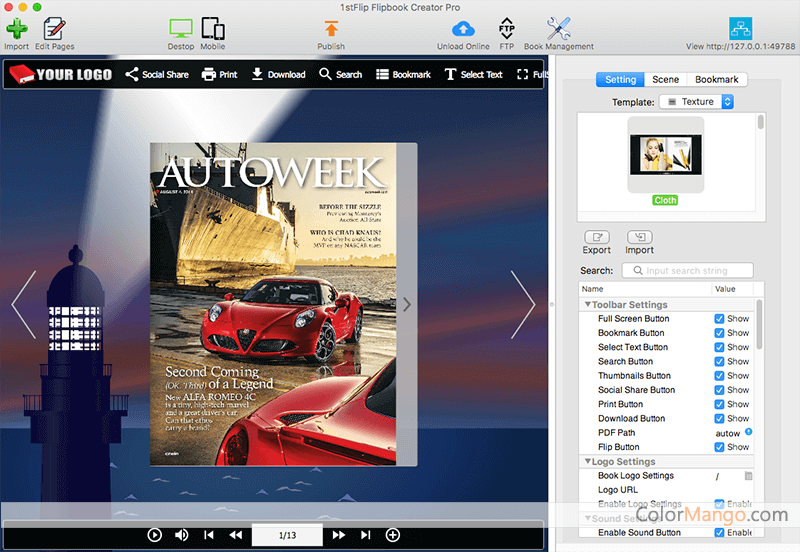Click the zoom-in plus icon

click(393, 535)
